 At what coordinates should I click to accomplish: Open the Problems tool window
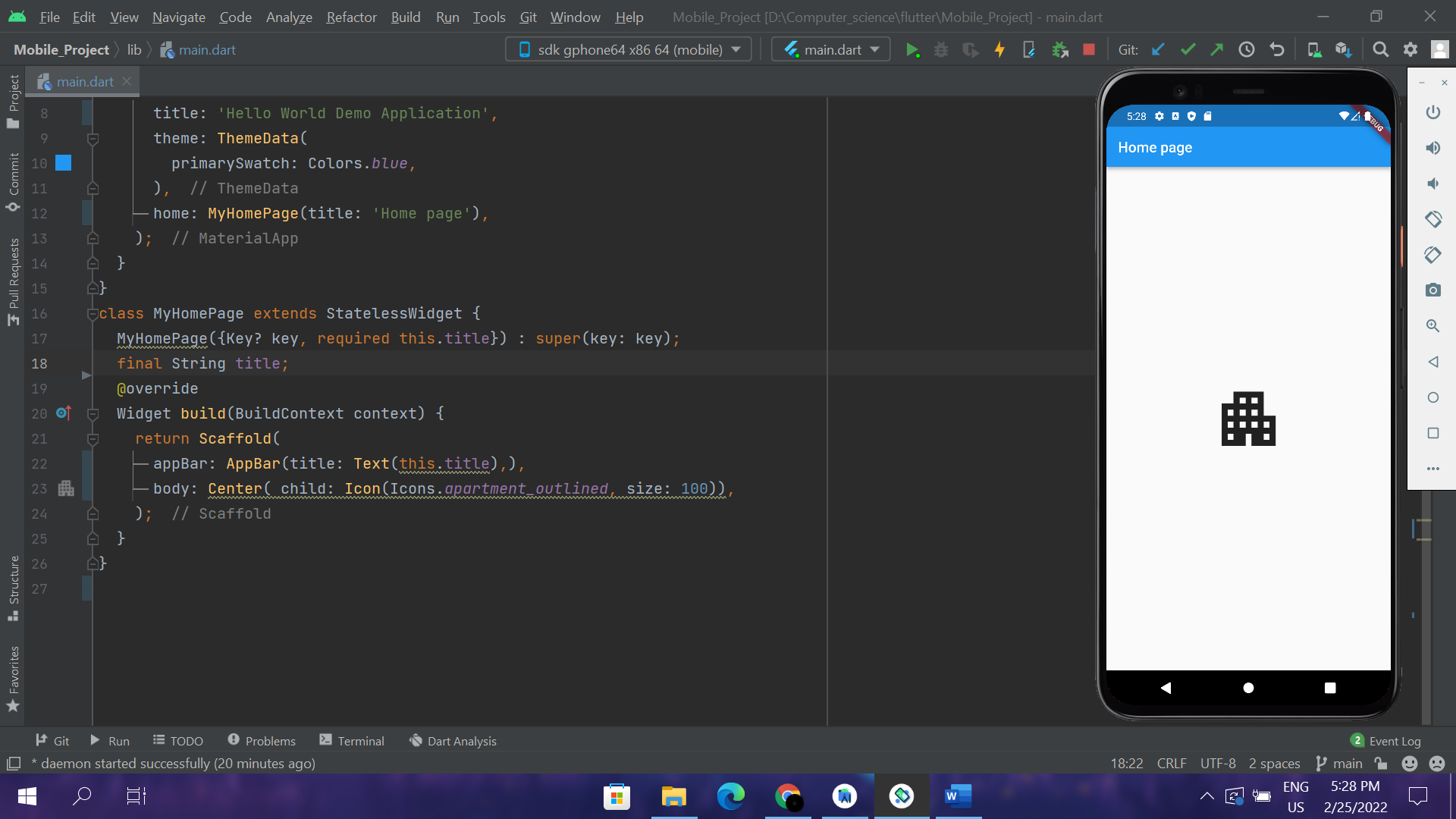[262, 741]
